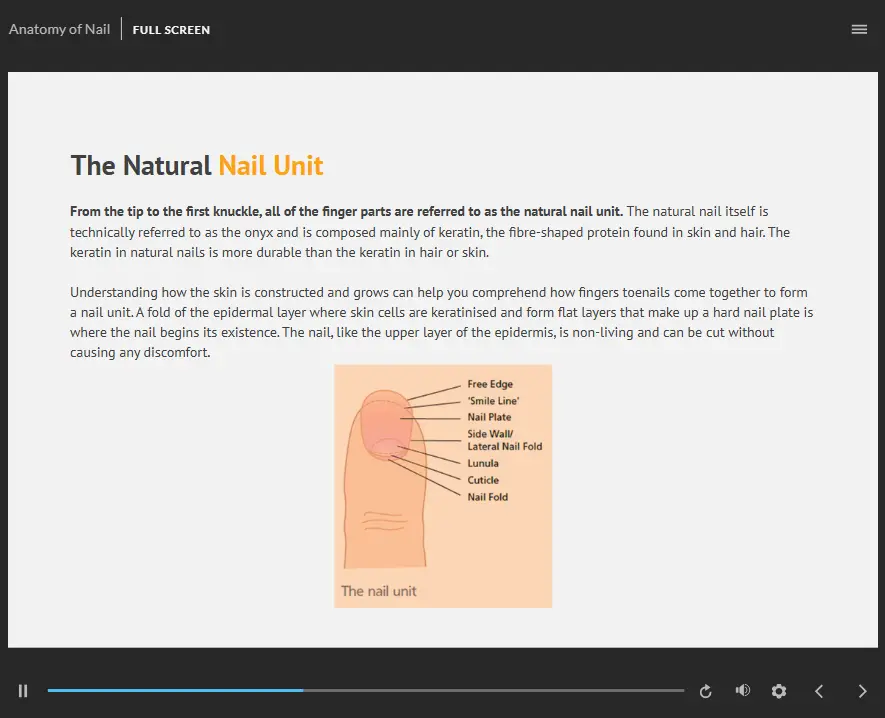Advance to the next slide arrow
Viewport: 885px width, 718px height.
862,691
